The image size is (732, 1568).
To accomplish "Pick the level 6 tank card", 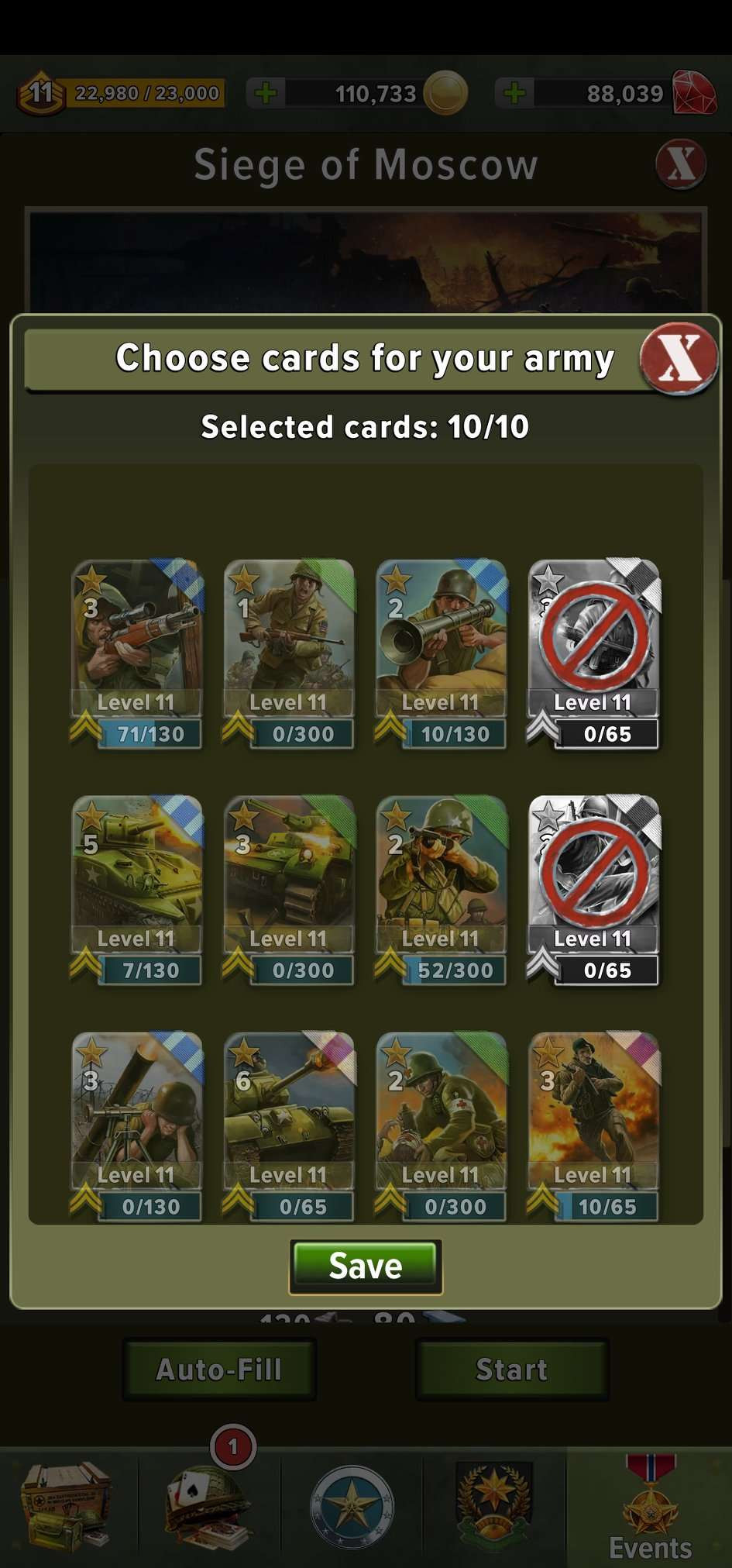I will [x=290, y=1126].
